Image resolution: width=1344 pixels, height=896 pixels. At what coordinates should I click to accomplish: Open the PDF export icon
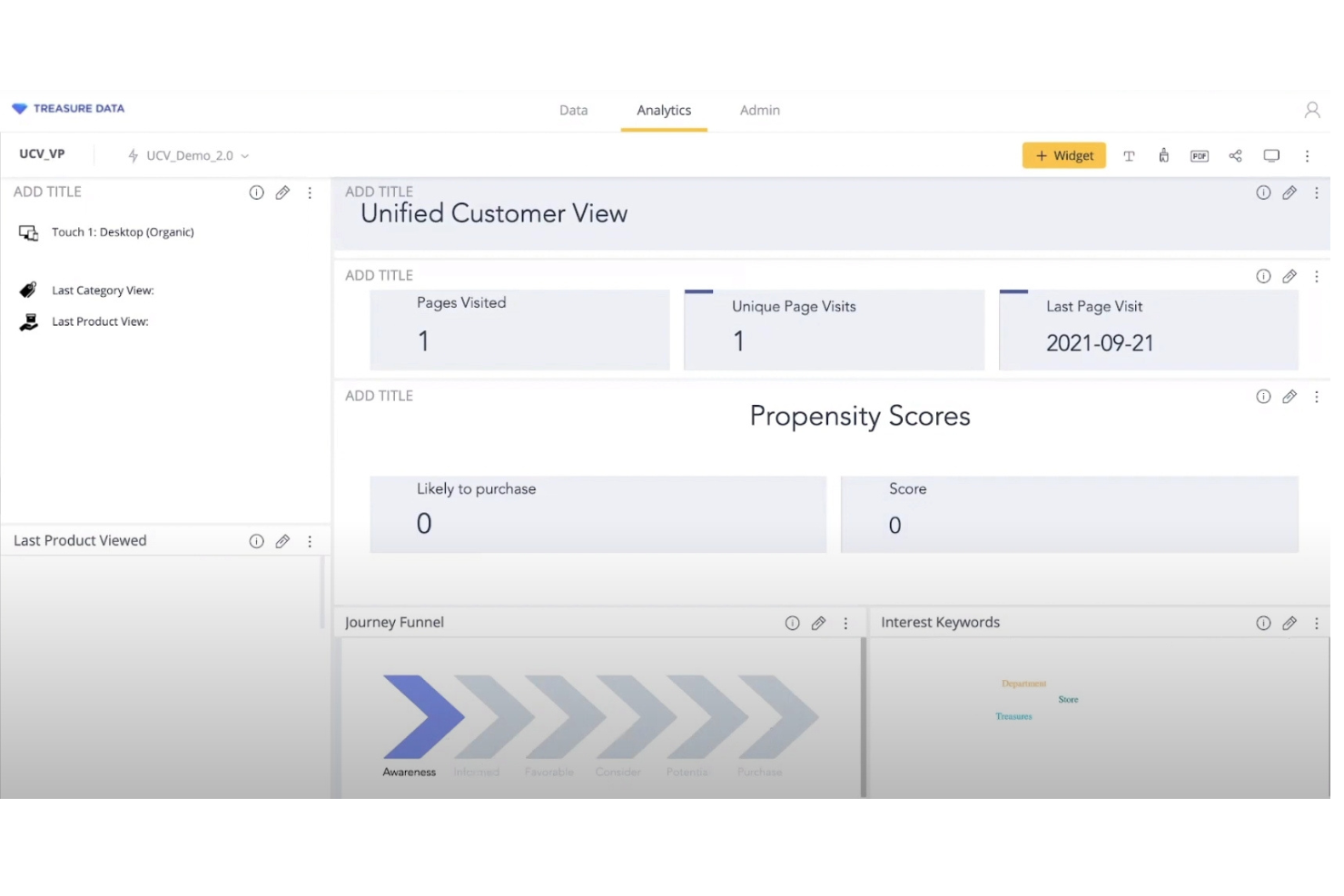(x=1199, y=155)
